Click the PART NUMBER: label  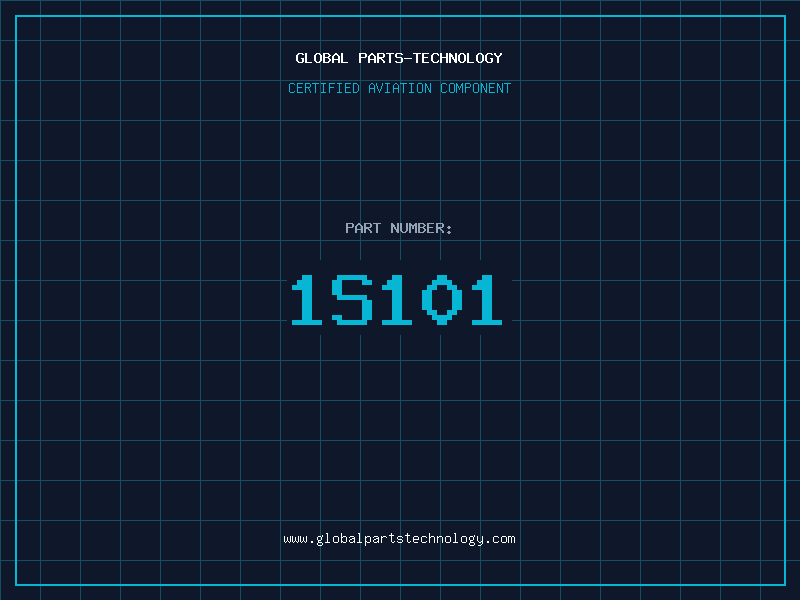(x=399, y=228)
